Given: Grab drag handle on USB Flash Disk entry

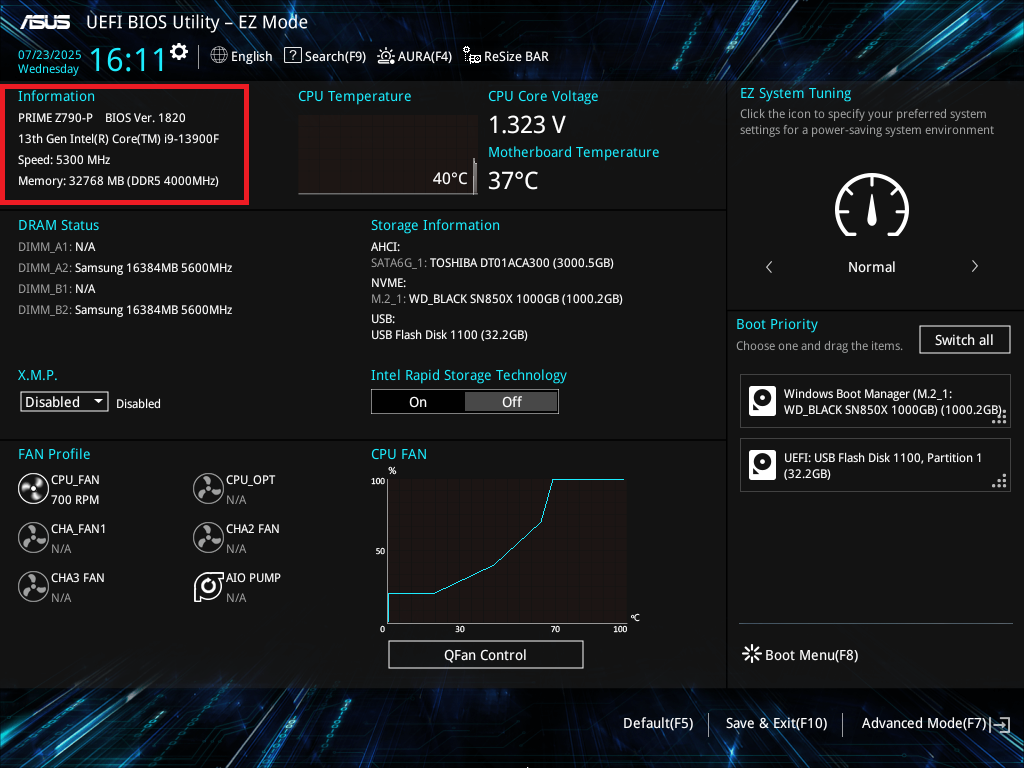Looking at the screenshot, I should 999,481.
